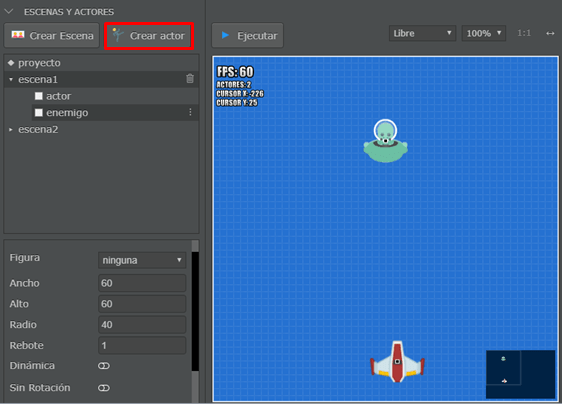Open the three-dot menu on enemigo row
Viewport: 562px width, 404px height.
[190, 112]
